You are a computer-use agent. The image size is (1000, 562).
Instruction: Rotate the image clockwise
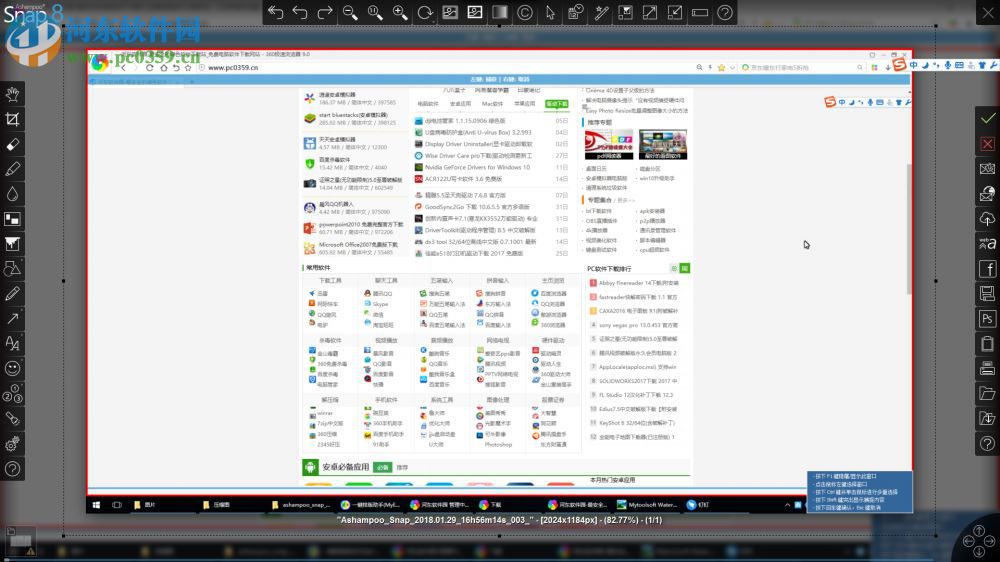tap(425, 12)
